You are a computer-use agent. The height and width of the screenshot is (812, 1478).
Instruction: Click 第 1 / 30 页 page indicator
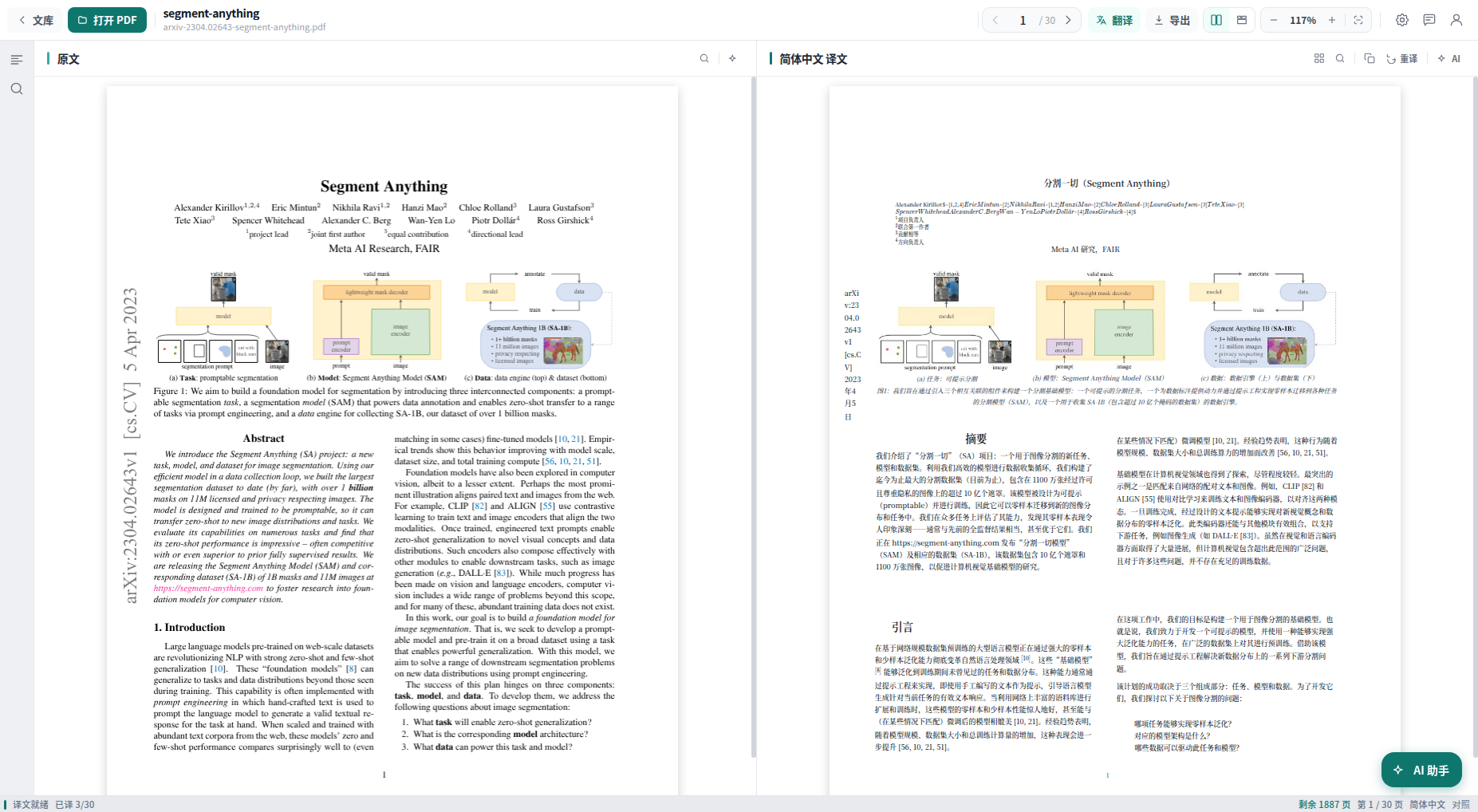[1380, 804]
